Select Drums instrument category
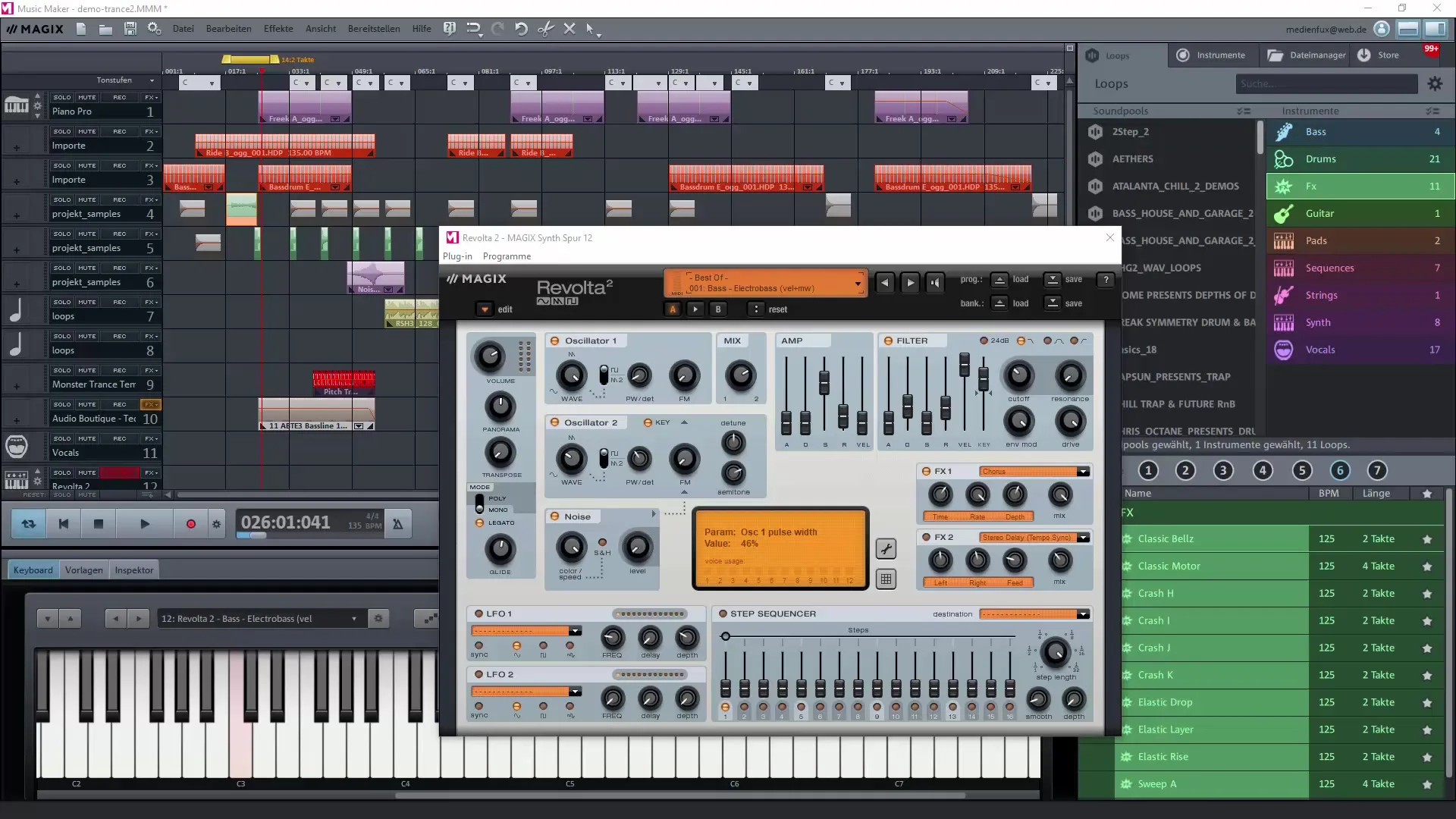 [1360, 159]
